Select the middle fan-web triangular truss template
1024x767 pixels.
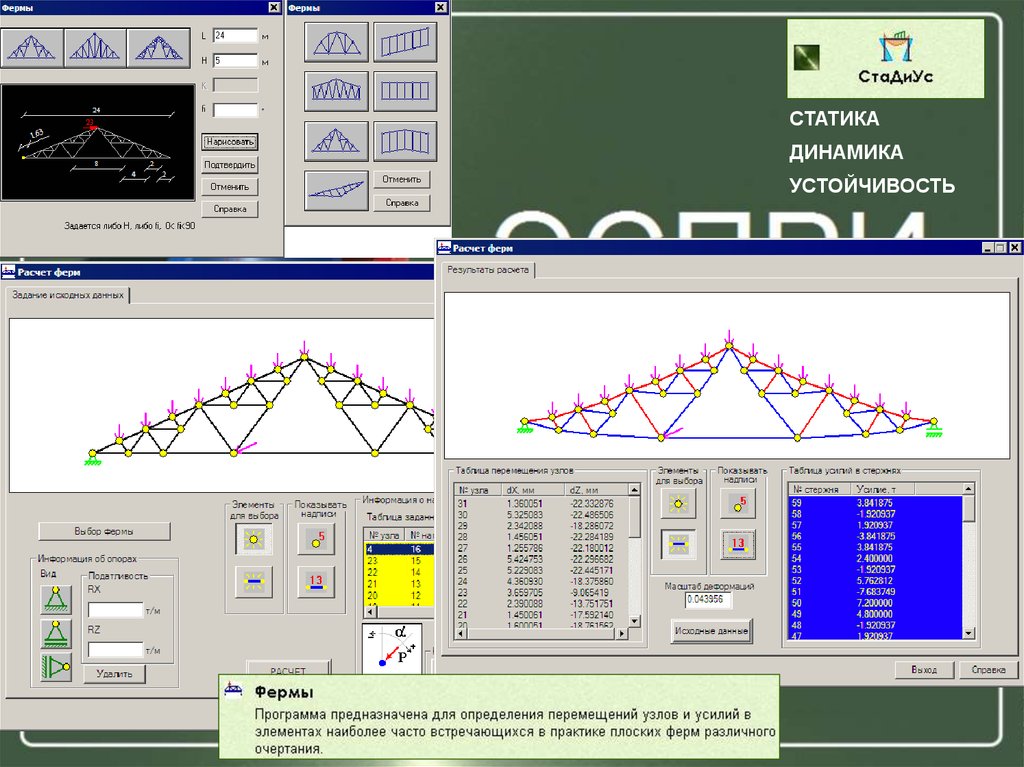[96, 47]
